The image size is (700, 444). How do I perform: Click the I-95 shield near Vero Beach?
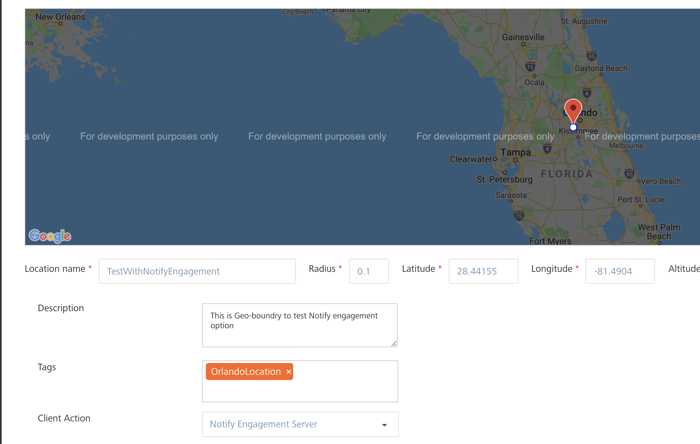(x=629, y=174)
